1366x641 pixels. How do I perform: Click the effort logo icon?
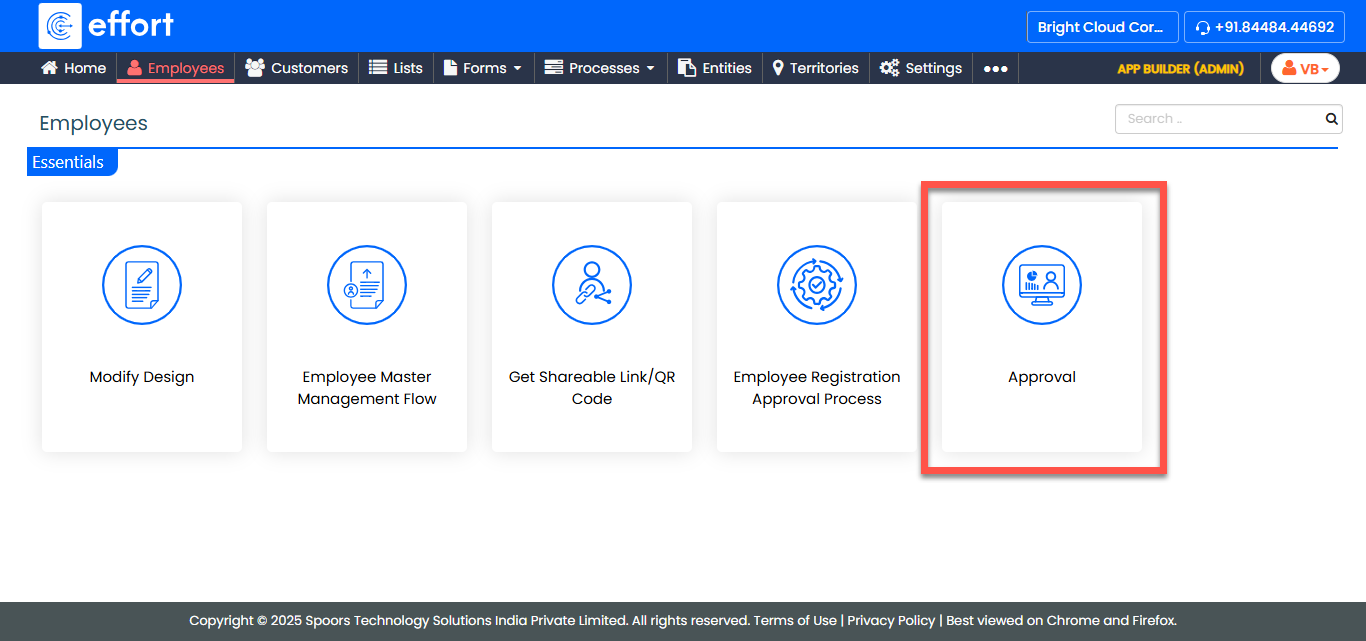click(60, 26)
